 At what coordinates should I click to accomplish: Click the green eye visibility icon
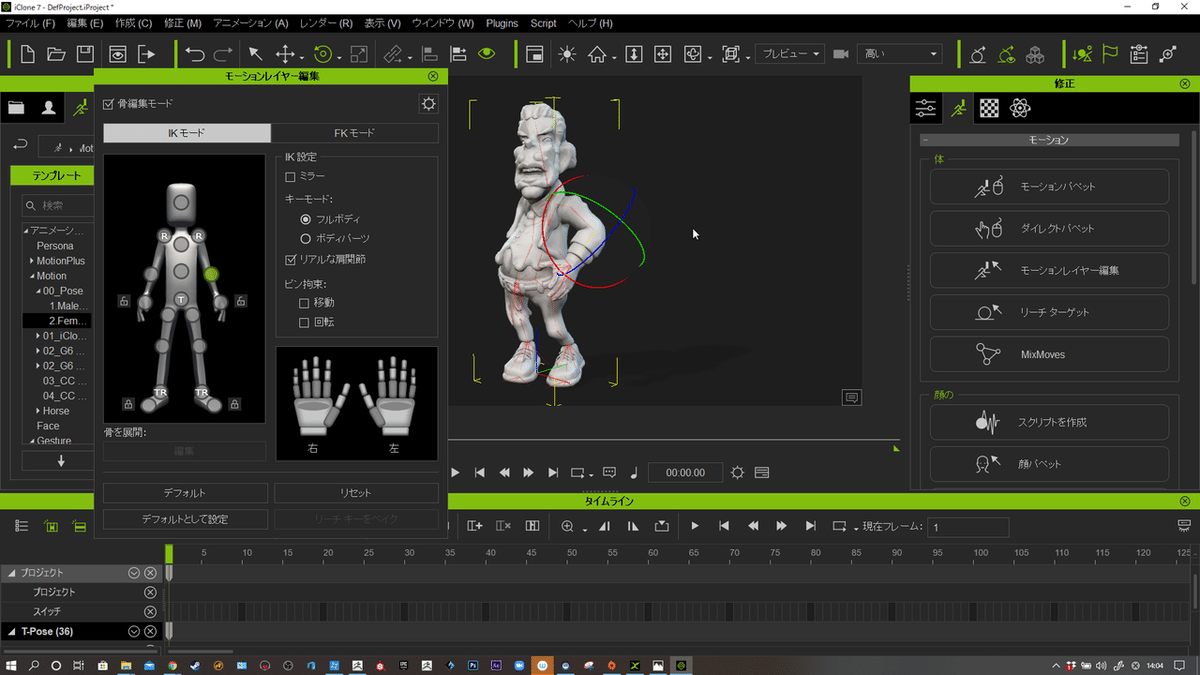click(486, 54)
